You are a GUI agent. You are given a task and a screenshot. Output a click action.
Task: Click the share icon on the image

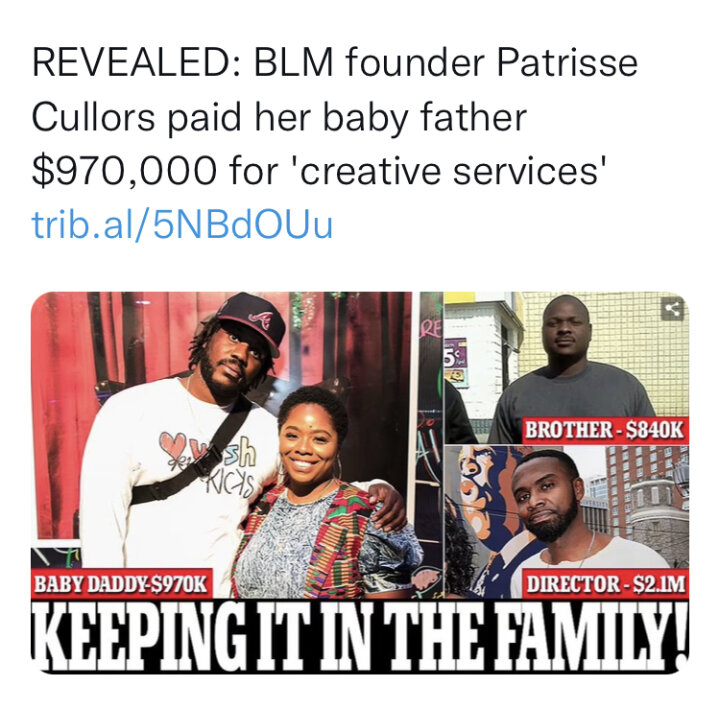click(672, 309)
